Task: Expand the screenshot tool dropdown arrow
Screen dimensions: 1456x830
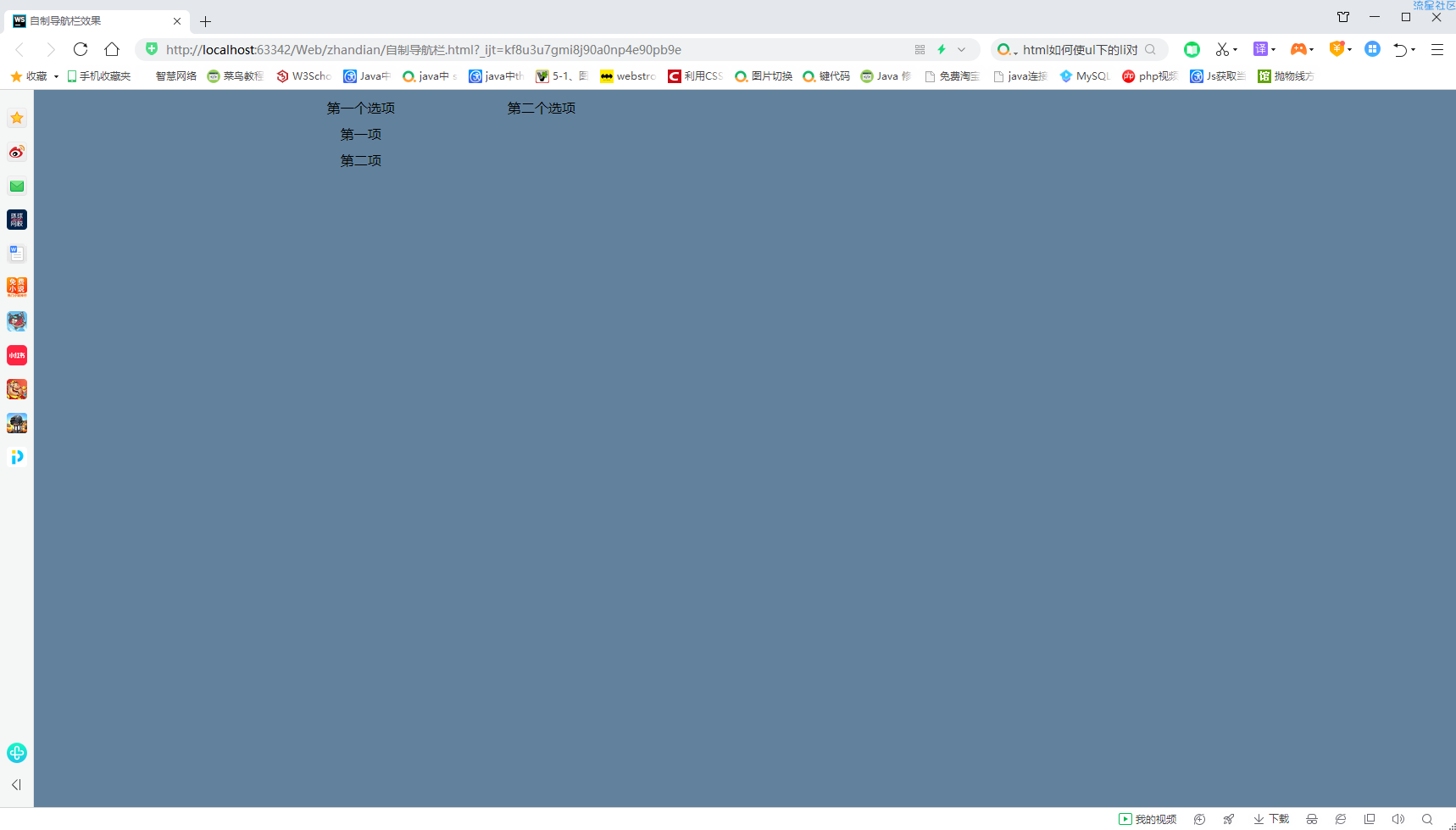Action: point(1236,50)
